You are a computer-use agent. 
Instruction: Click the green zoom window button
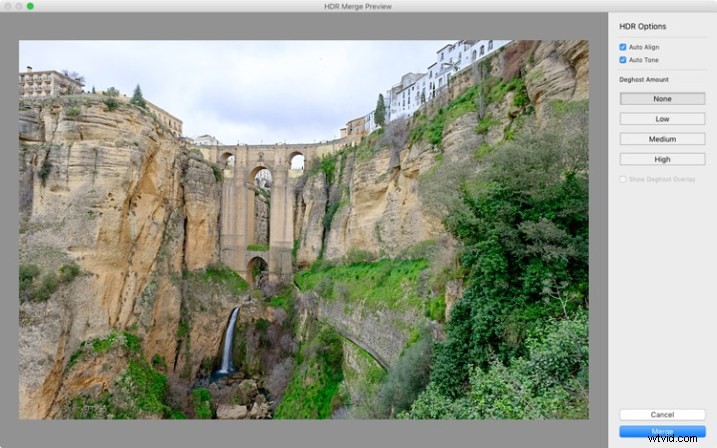pyautogui.click(x=30, y=6)
